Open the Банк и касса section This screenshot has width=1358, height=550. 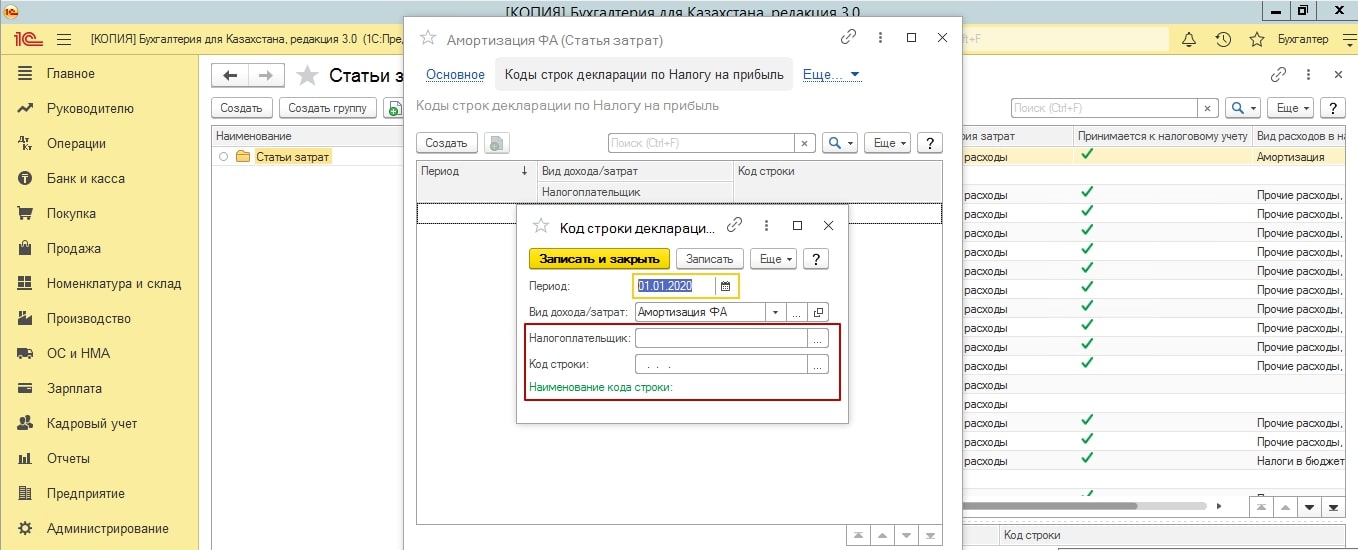click(x=85, y=178)
